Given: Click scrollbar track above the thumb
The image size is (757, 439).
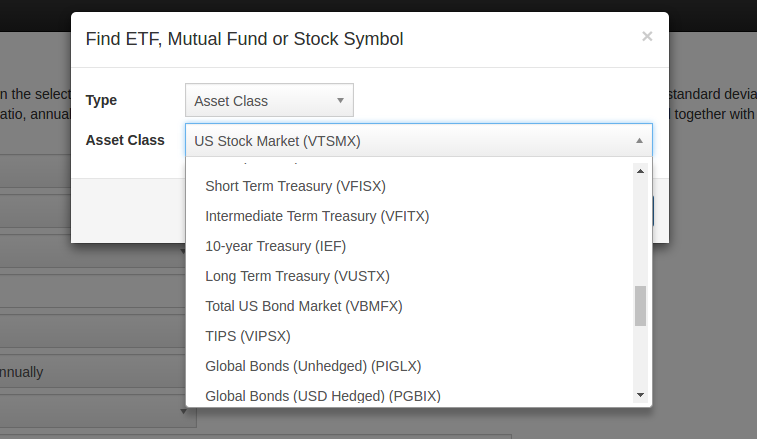Looking at the screenshot, I should (x=640, y=232).
